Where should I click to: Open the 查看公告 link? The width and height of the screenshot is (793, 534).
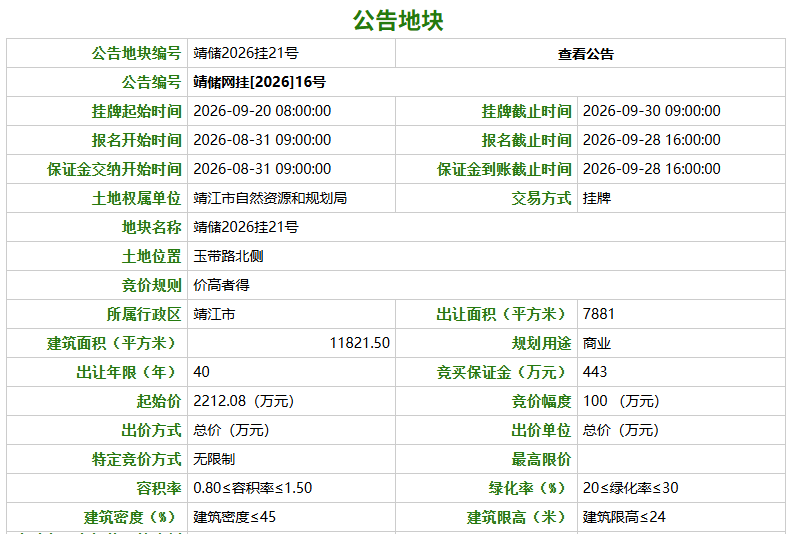[586, 54]
